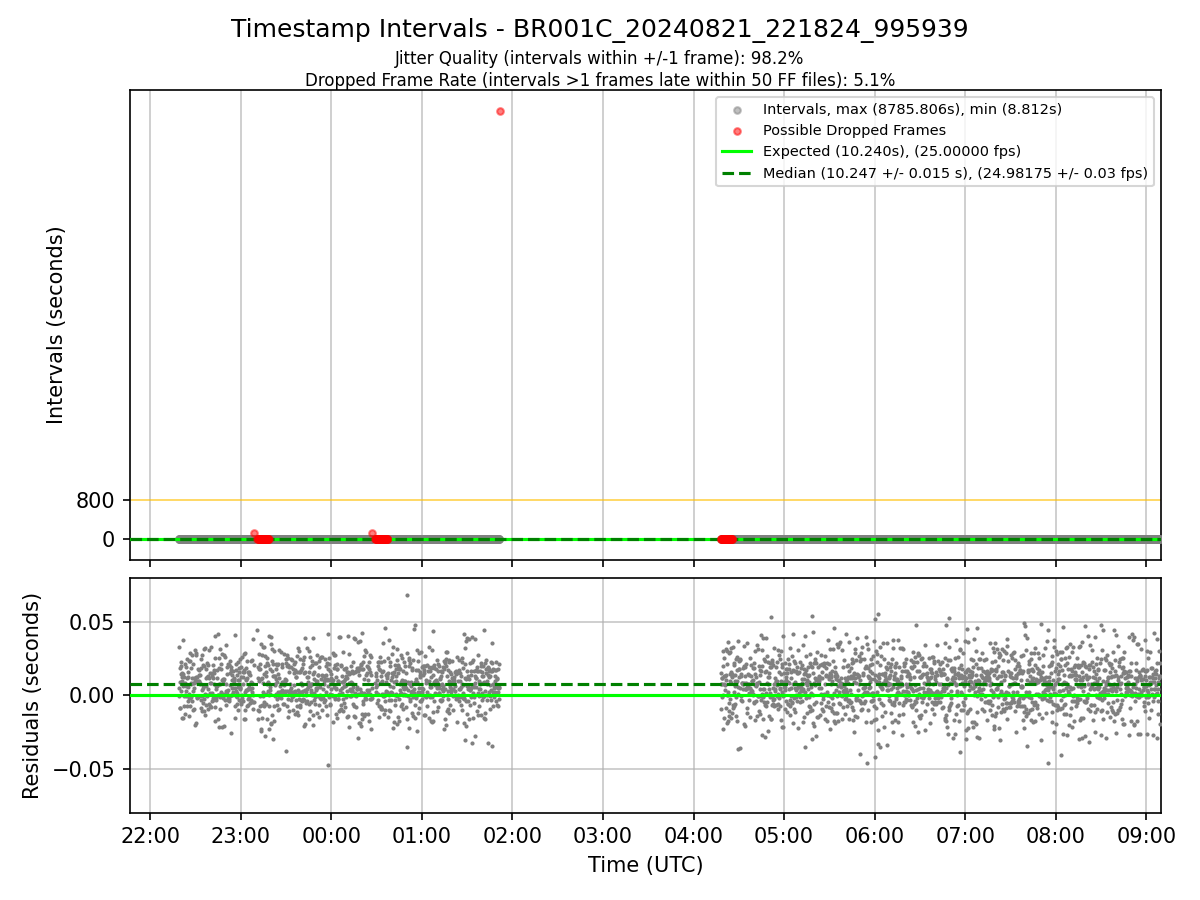Click the '00:00' x-axis tick label
The height and width of the screenshot is (900, 1200).
point(331,834)
